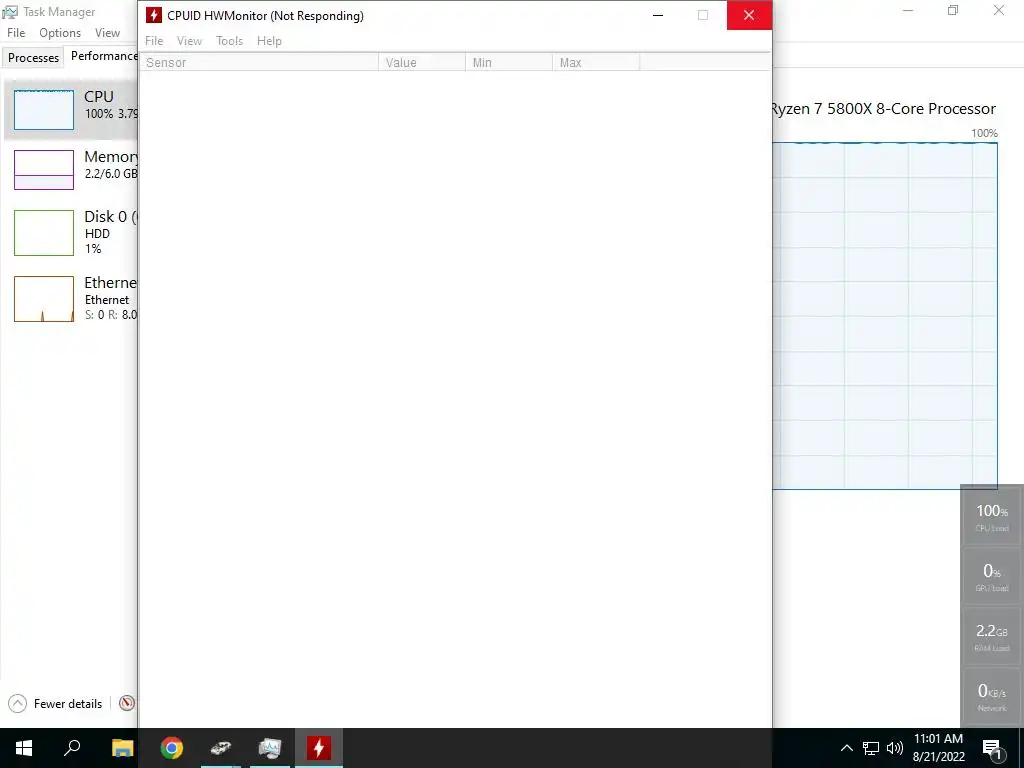Select the CPU performance graph thumbnail
1024x768 pixels.
click(x=44, y=110)
